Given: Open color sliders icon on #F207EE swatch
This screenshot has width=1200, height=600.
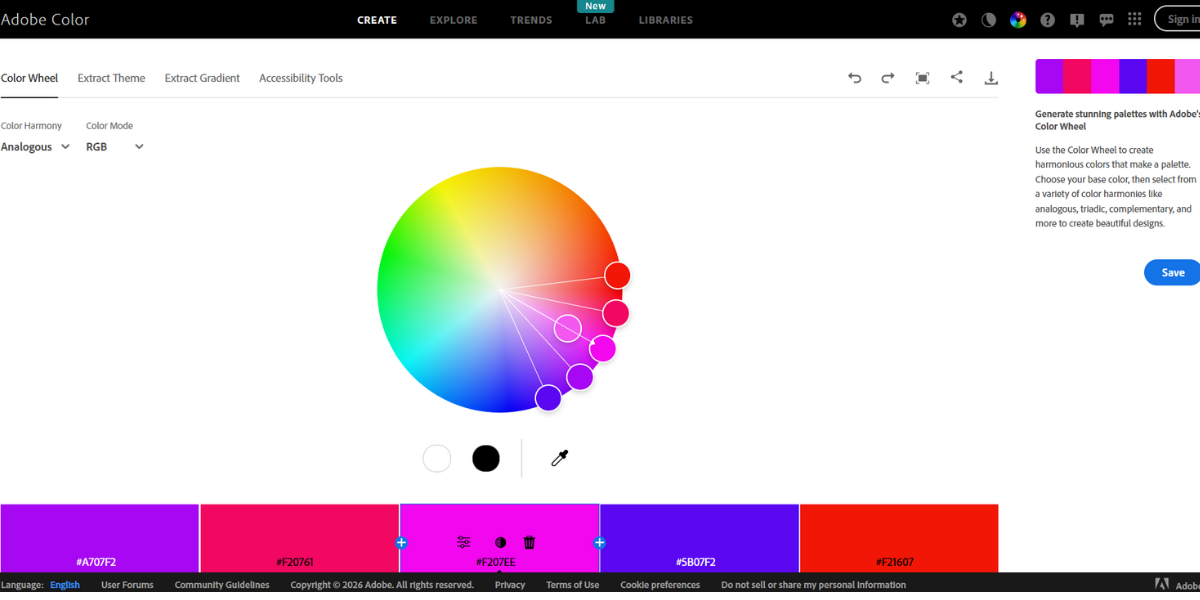Looking at the screenshot, I should [464, 542].
